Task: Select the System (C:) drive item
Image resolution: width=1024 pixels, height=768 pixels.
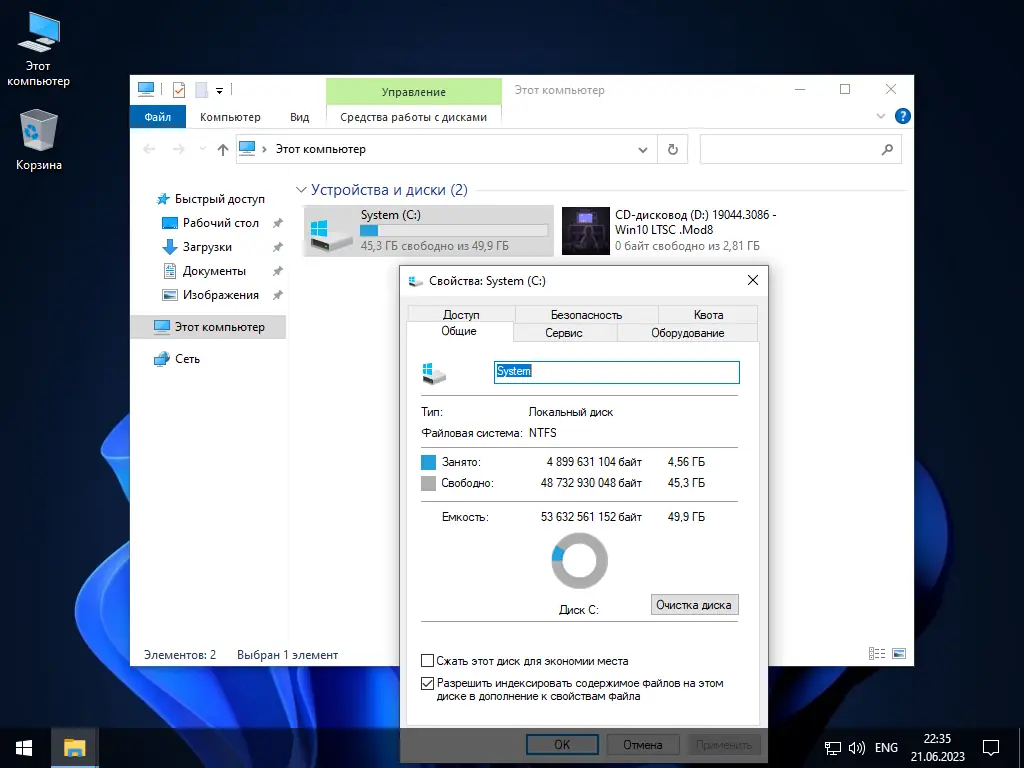Action: pyautogui.click(x=428, y=231)
